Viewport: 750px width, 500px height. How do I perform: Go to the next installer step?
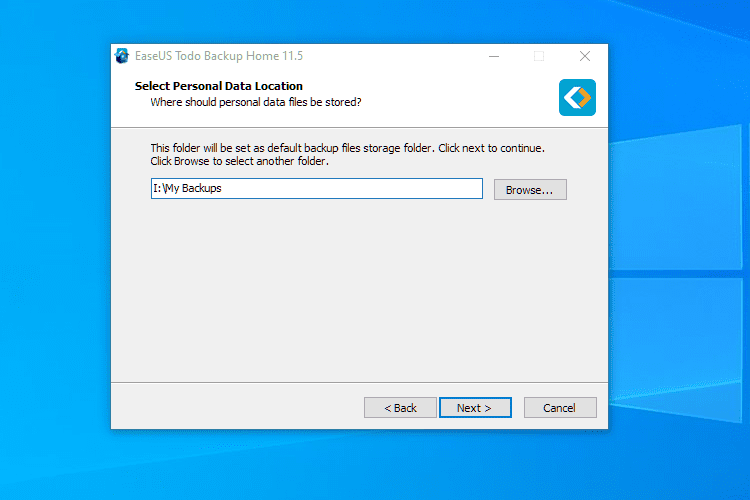pyautogui.click(x=475, y=408)
